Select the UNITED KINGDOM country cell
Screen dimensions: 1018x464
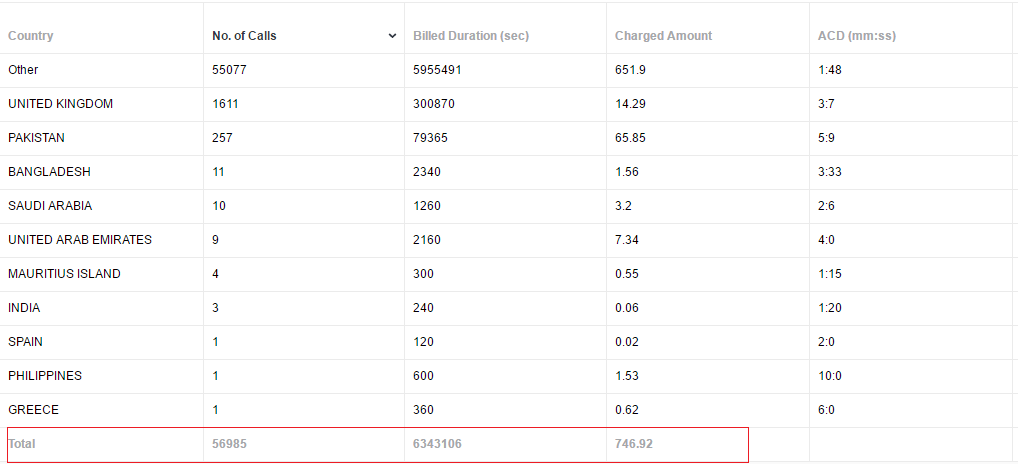tap(60, 104)
